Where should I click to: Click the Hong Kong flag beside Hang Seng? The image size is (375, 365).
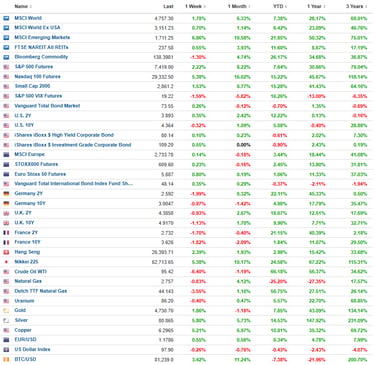[6, 252]
